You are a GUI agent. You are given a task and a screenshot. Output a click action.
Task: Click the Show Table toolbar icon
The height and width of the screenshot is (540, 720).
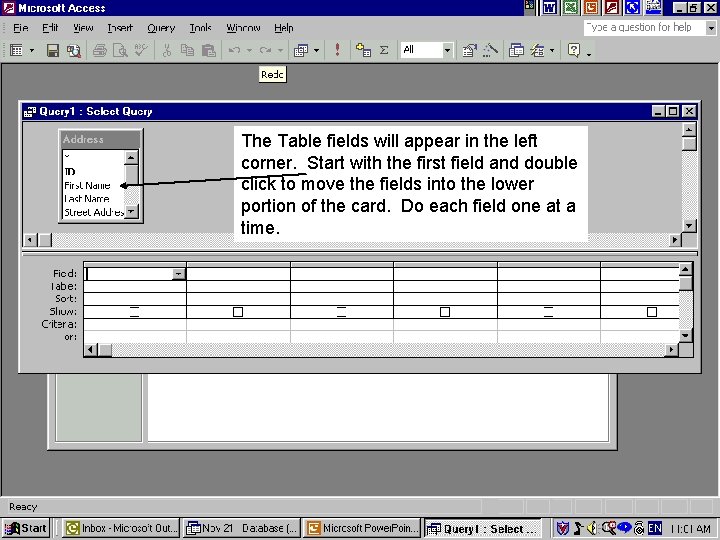363,50
